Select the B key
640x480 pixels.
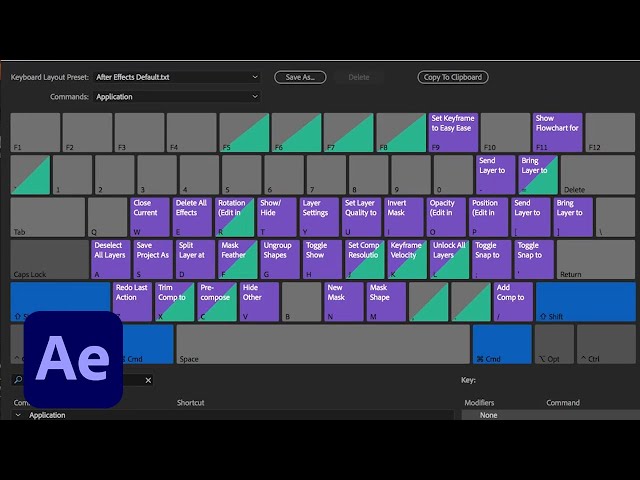click(302, 302)
